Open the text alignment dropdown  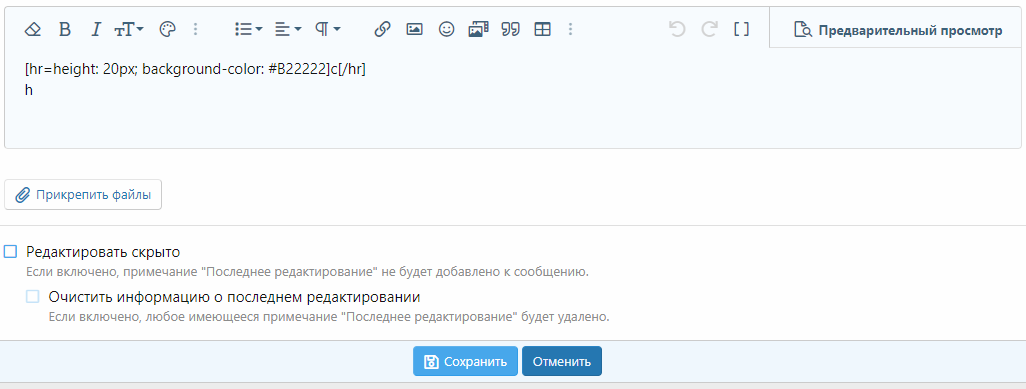click(x=288, y=29)
